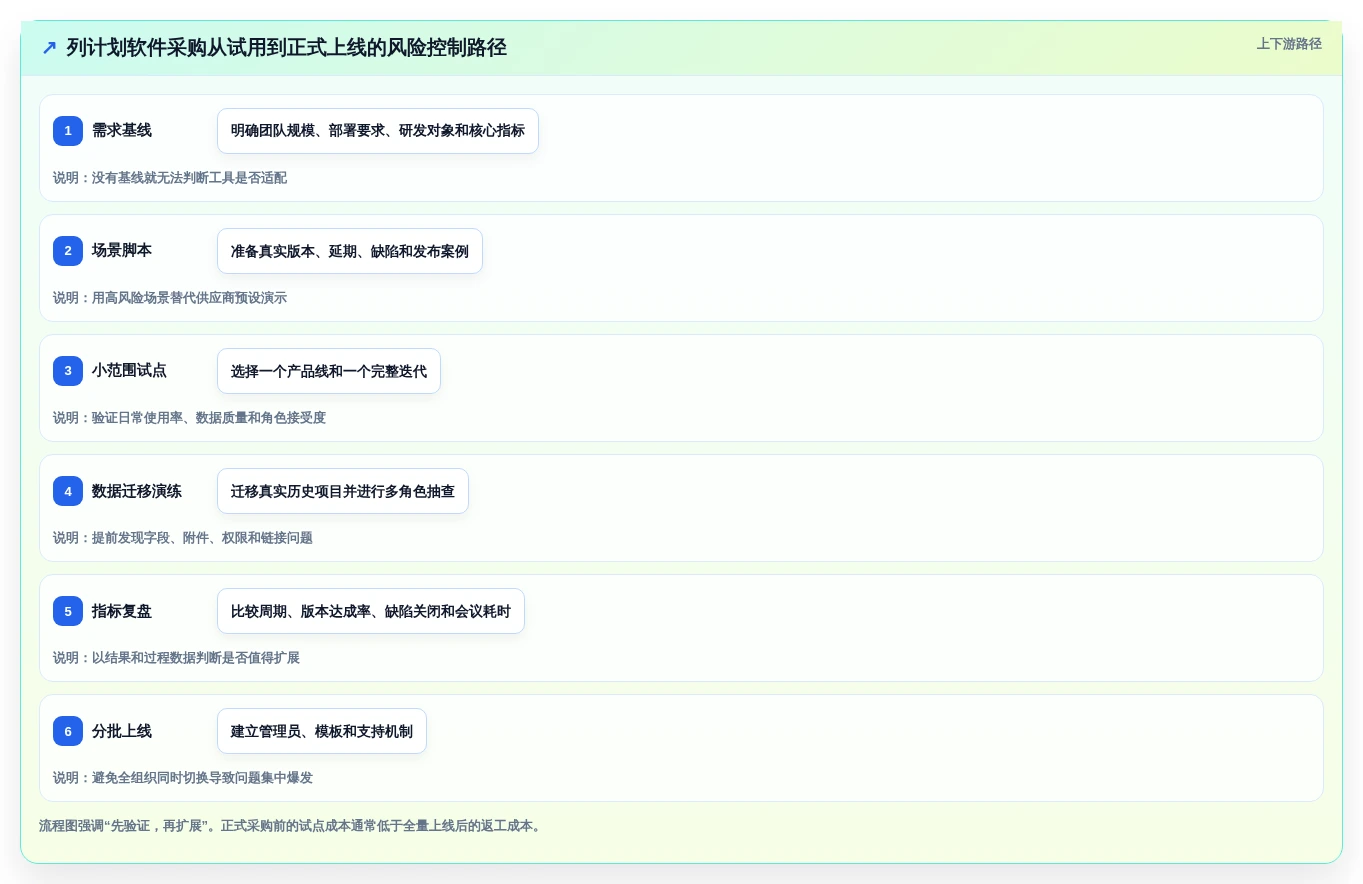Click the 小范围试点 step title

point(129,371)
